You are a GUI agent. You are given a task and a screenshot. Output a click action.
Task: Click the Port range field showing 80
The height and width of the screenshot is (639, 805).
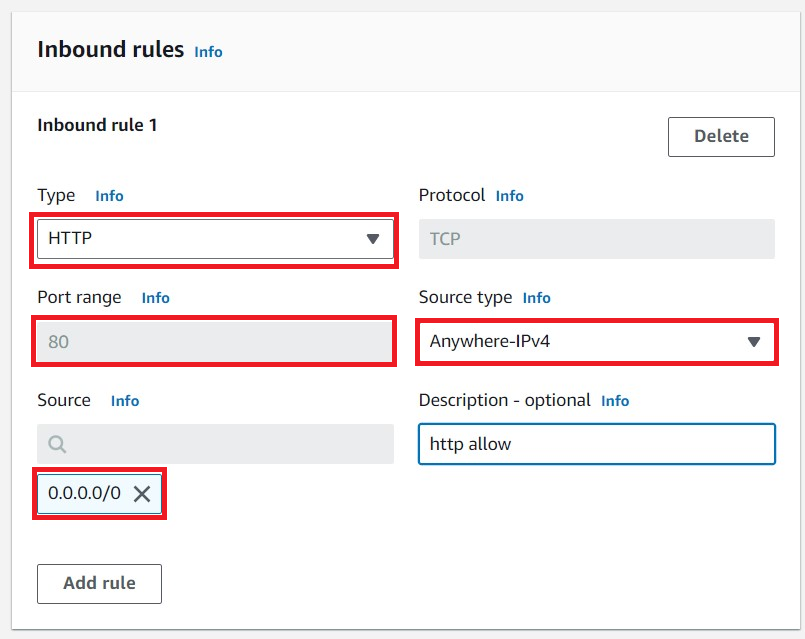(x=214, y=341)
